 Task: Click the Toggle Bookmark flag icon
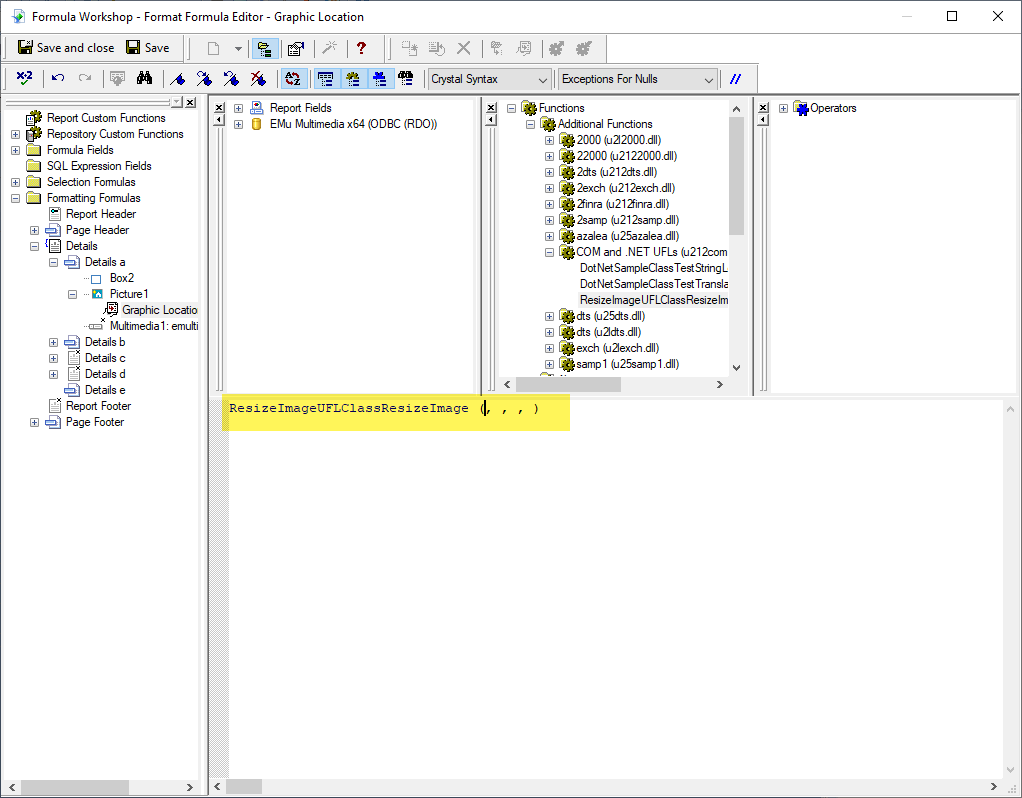click(178, 78)
